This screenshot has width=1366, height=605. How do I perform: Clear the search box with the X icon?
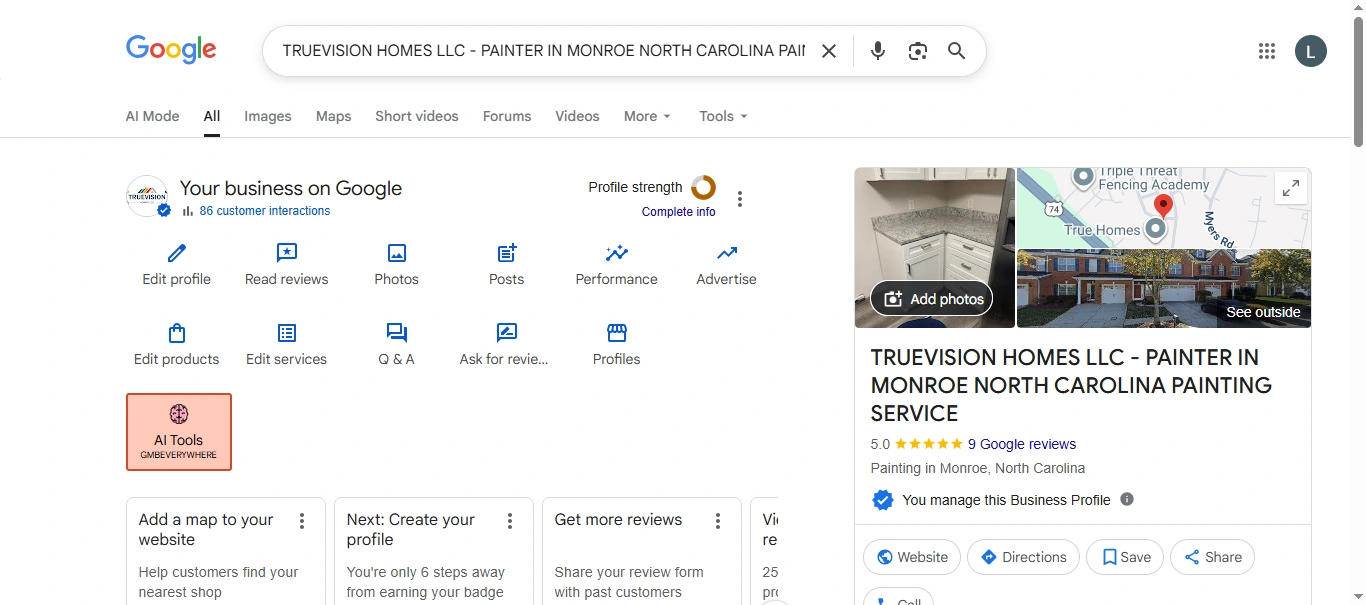[x=829, y=51]
